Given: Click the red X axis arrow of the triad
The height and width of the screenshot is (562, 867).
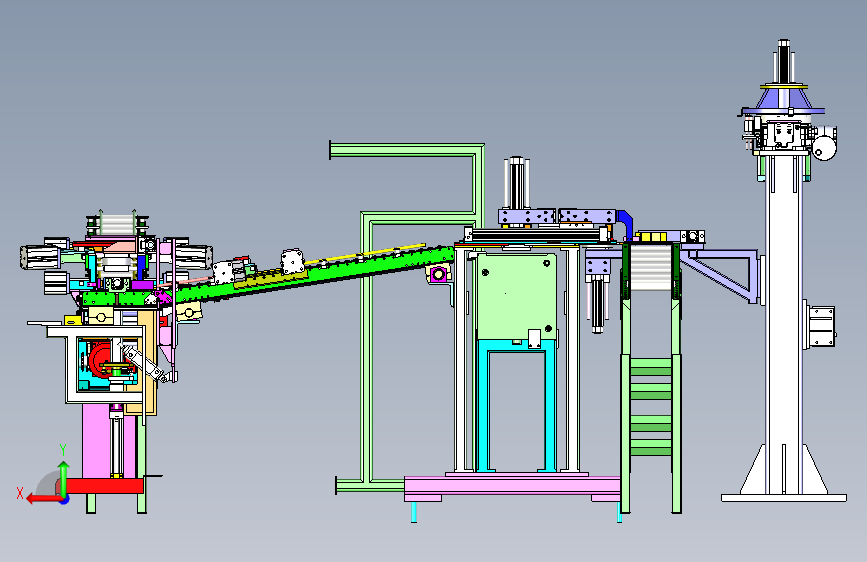Looking at the screenshot, I should pyautogui.click(x=44, y=499).
